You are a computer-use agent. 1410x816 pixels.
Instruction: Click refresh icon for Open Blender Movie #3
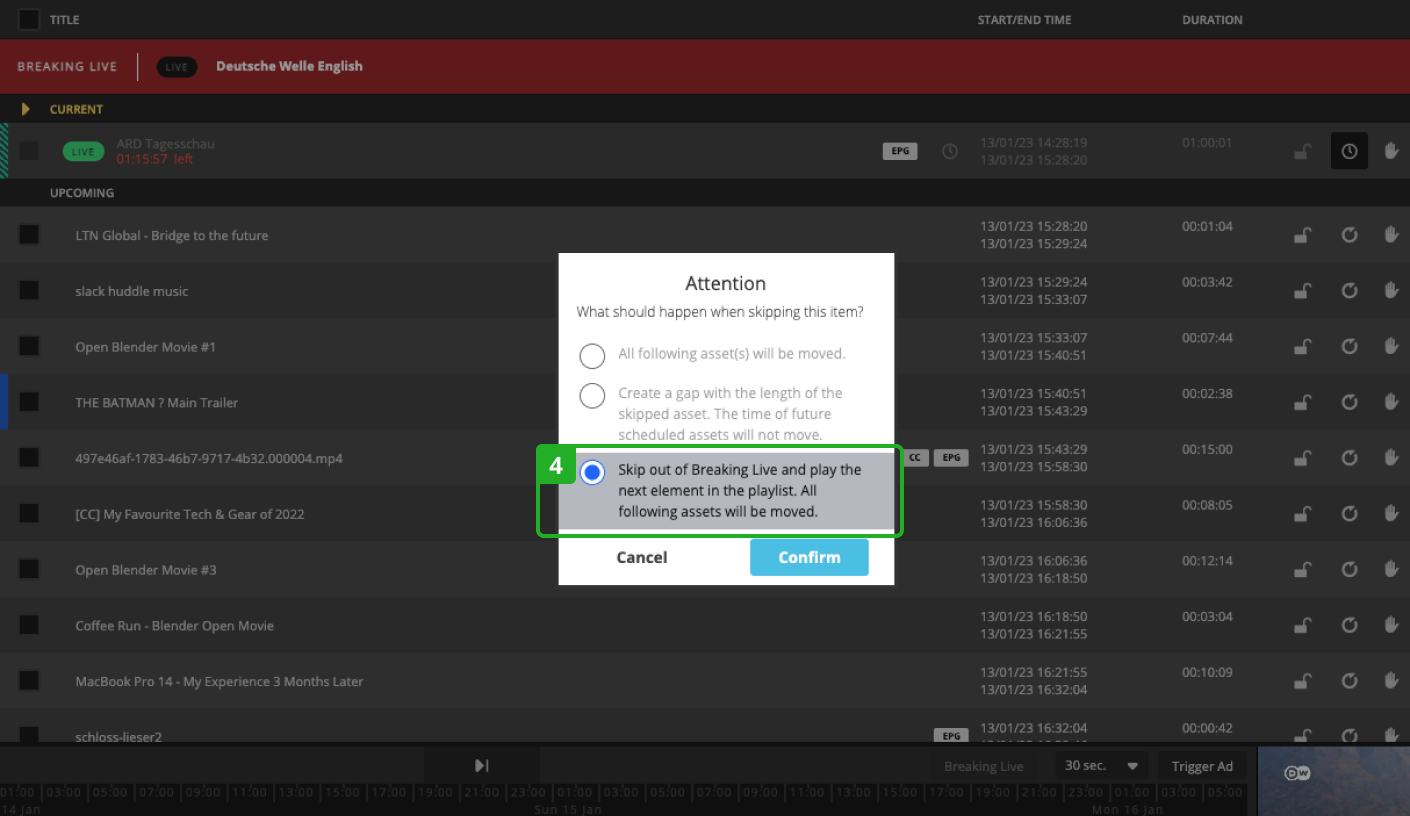pos(1349,570)
